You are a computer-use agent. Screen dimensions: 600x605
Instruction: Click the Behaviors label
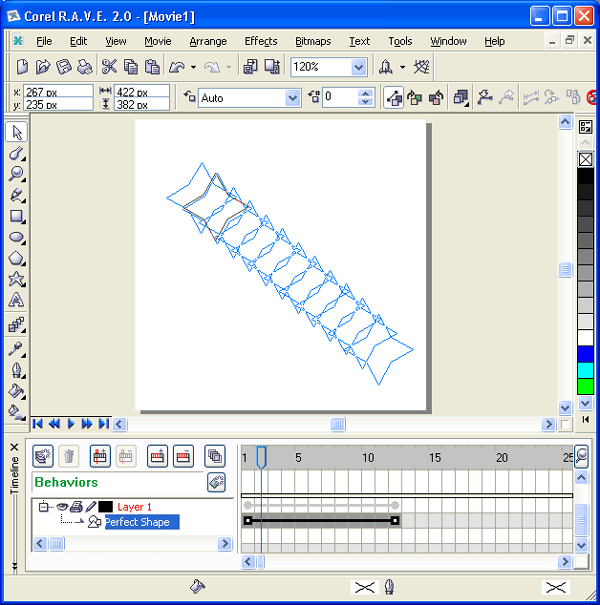[66, 482]
